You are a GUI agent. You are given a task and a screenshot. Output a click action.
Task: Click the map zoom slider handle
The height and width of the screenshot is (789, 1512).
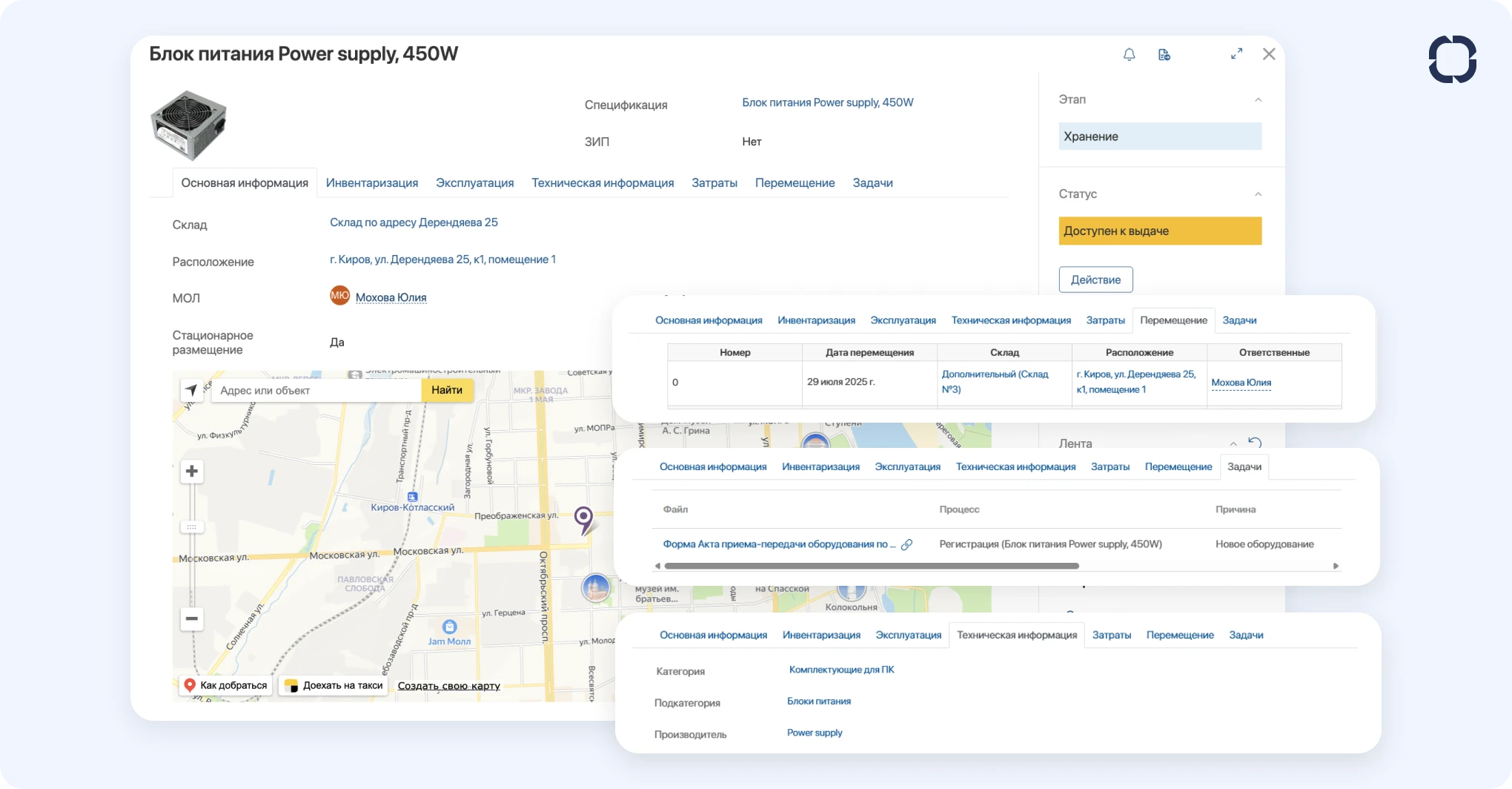192,526
